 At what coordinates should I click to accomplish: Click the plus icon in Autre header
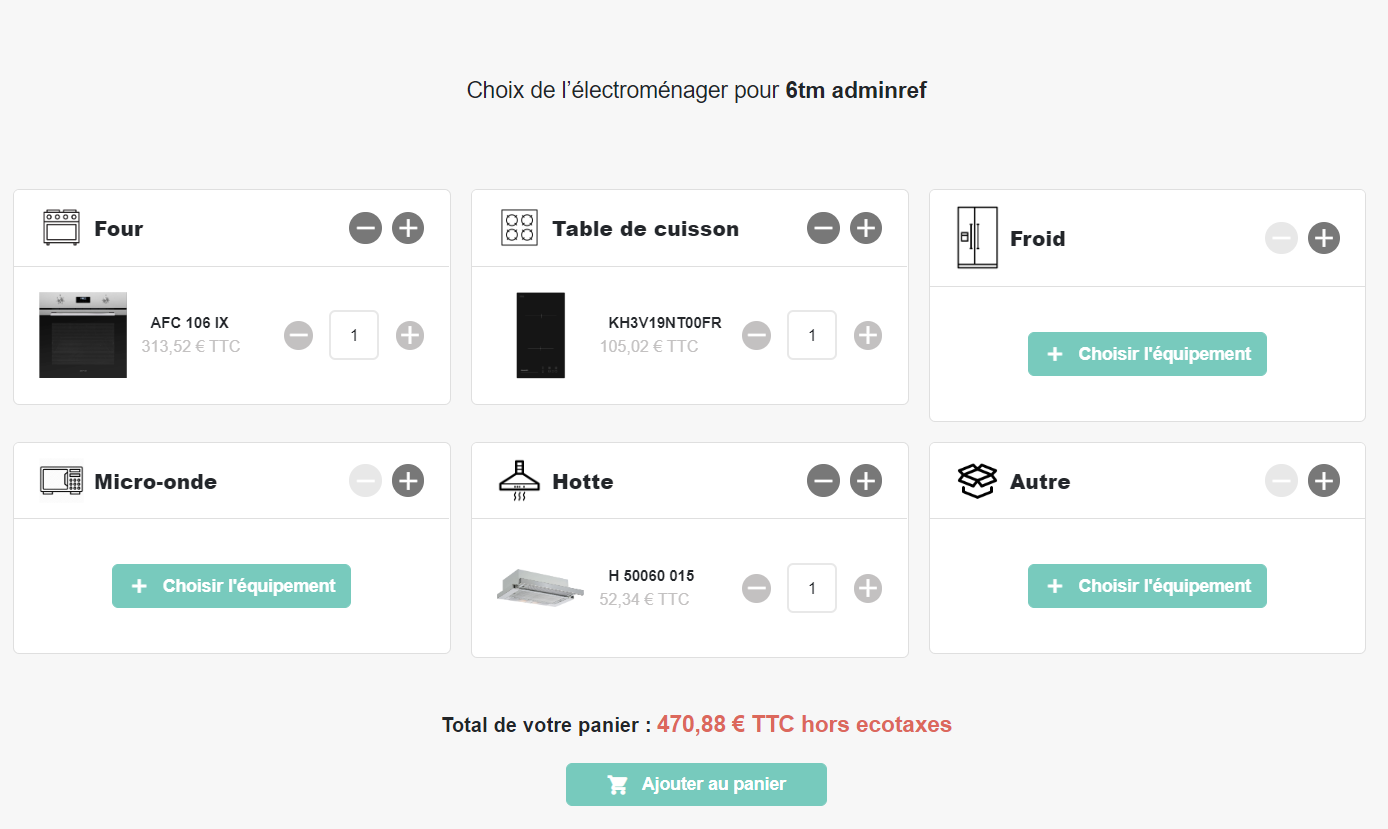[x=1323, y=481]
